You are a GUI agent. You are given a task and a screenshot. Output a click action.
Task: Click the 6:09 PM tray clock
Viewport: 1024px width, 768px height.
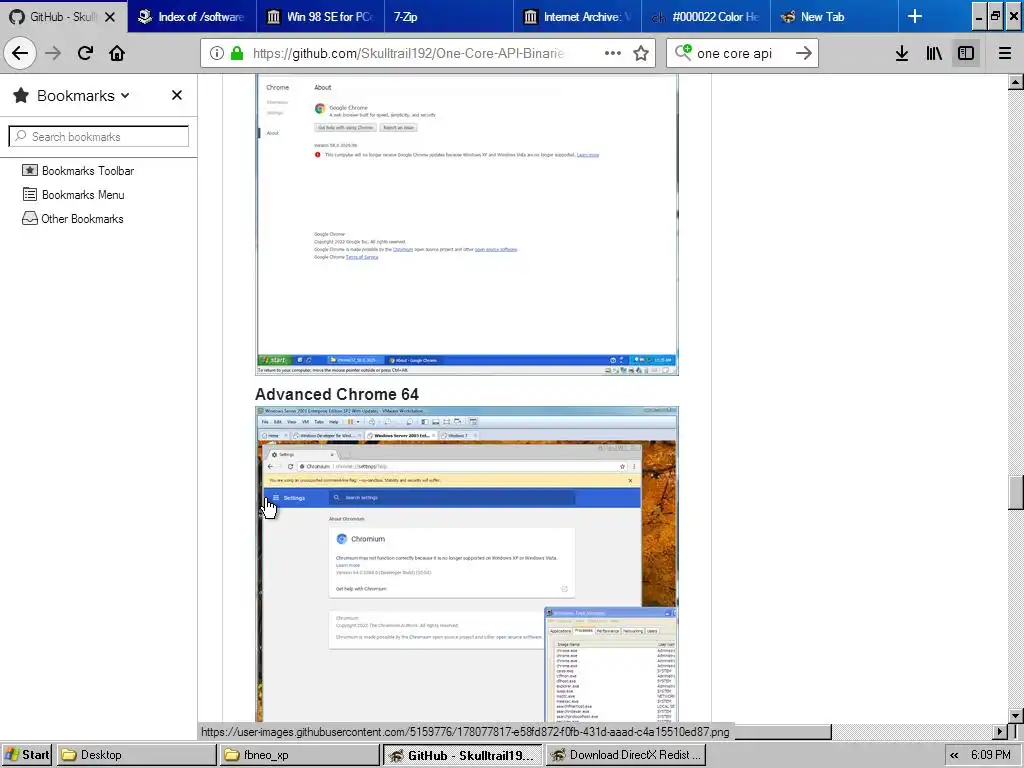pyautogui.click(x=991, y=755)
